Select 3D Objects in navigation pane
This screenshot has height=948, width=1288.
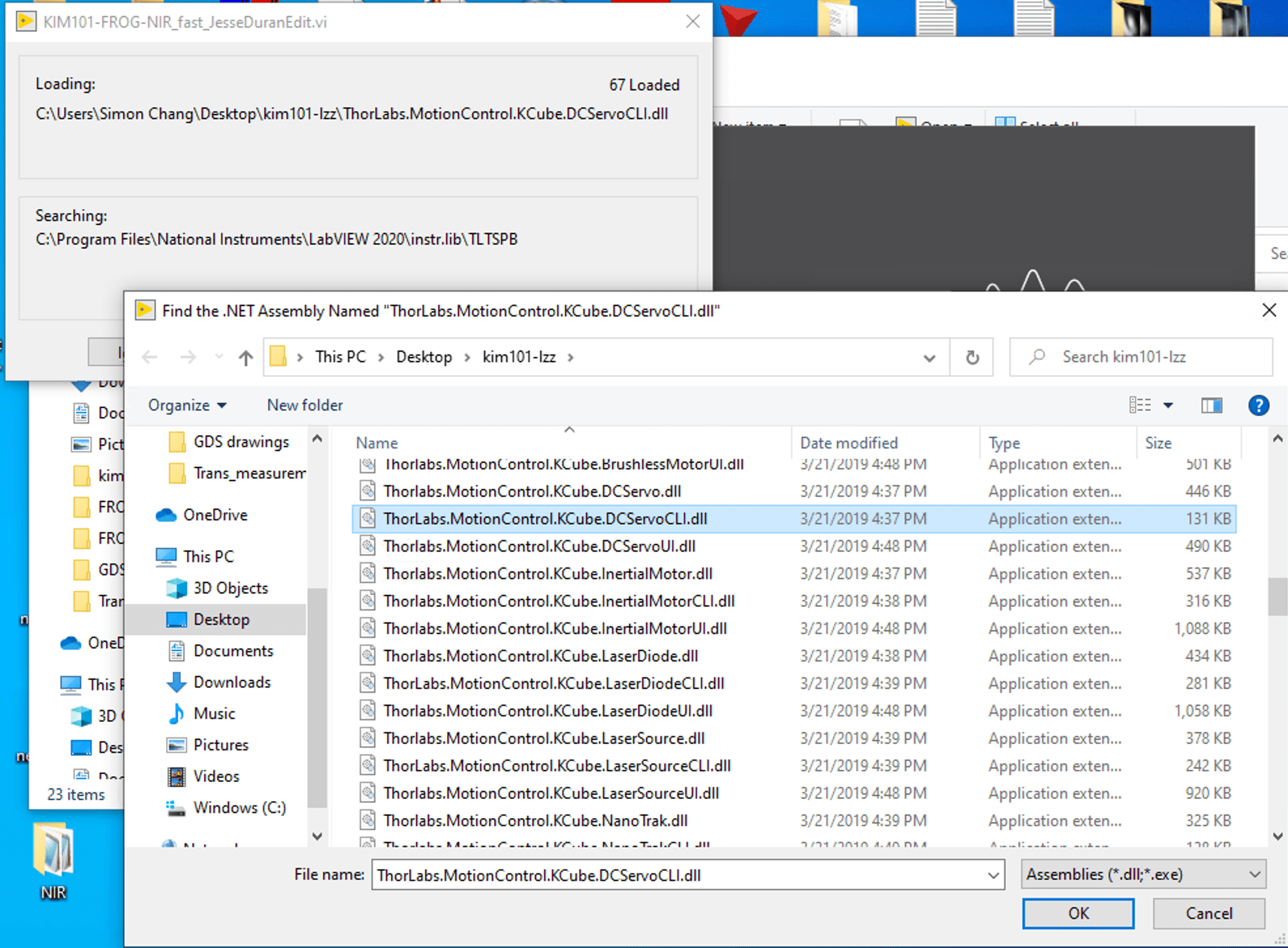217,588
